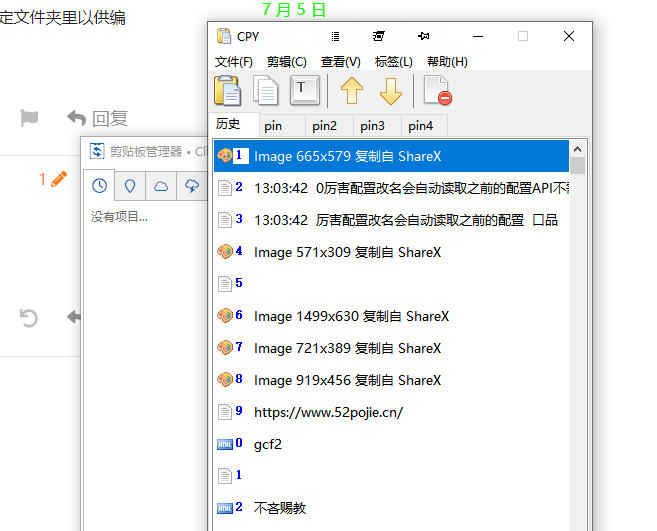The width and height of the screenshot is (657, 531).
Task: Open the cloud tab in clipboard manager
Action: (x=161, y=186)
